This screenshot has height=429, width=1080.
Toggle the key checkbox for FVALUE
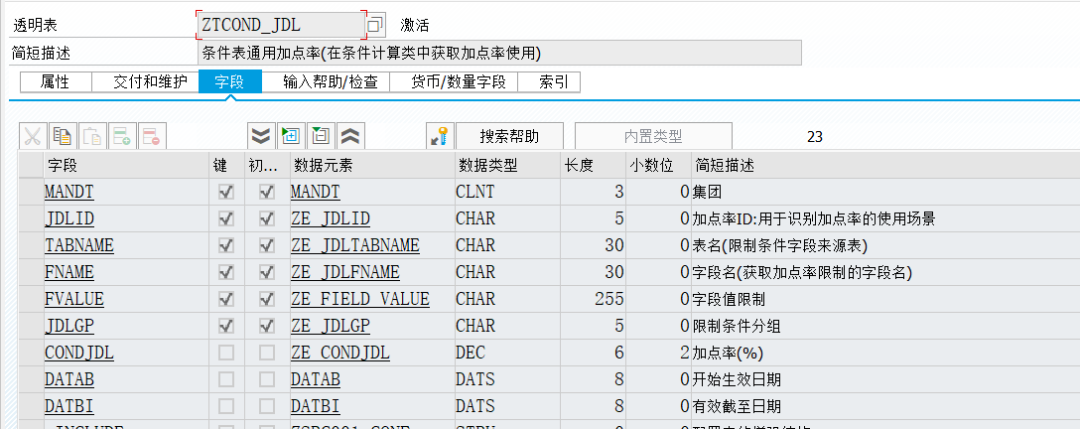pyautogui.click(x=225, y=300)
